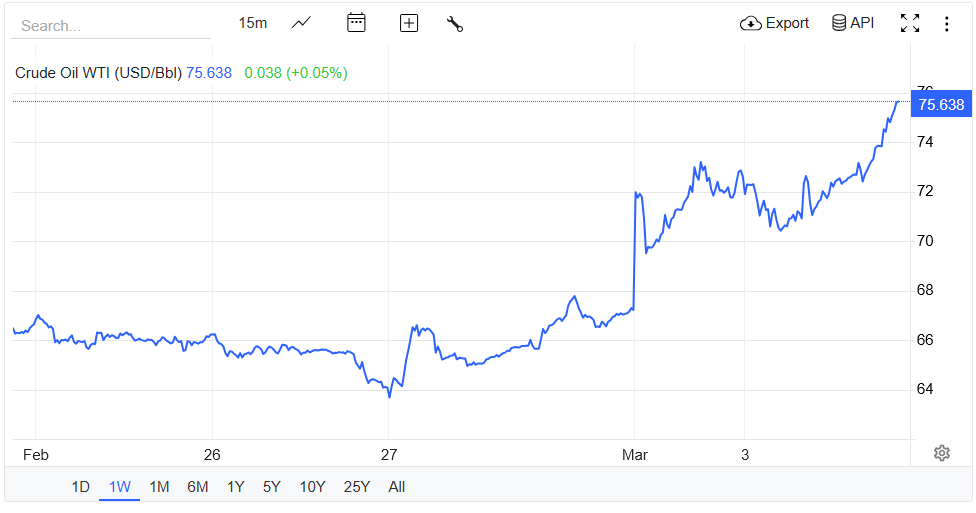Click the Feb date label on x-axis

pos(35,455)
